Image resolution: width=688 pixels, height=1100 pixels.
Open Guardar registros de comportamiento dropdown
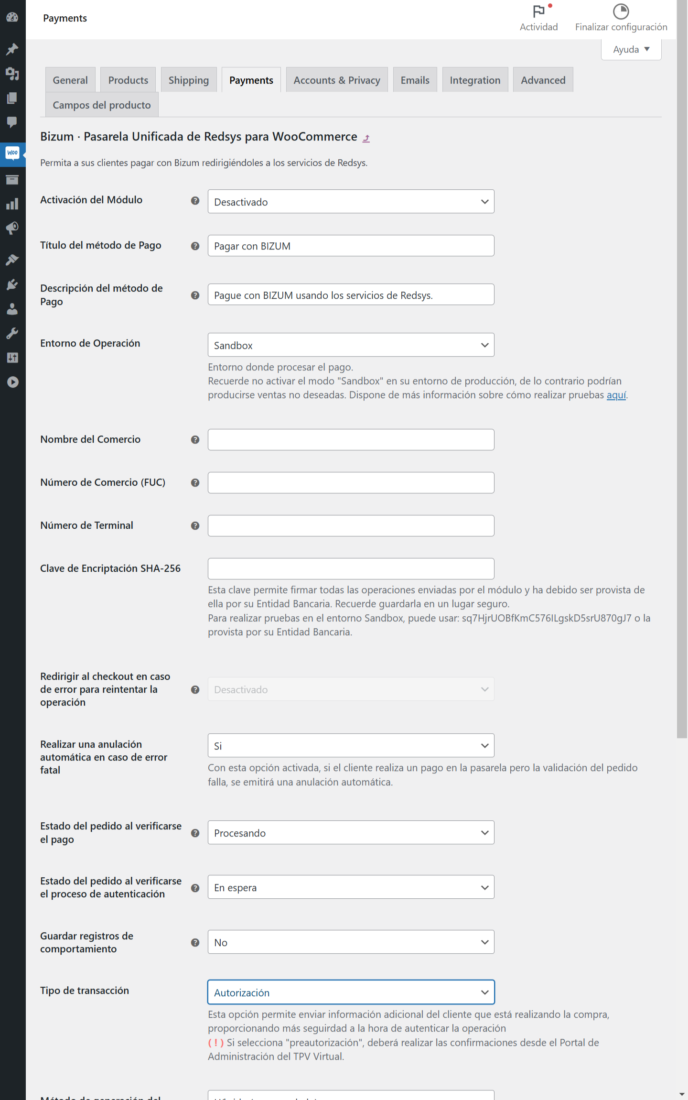click(x=351, y=942)
